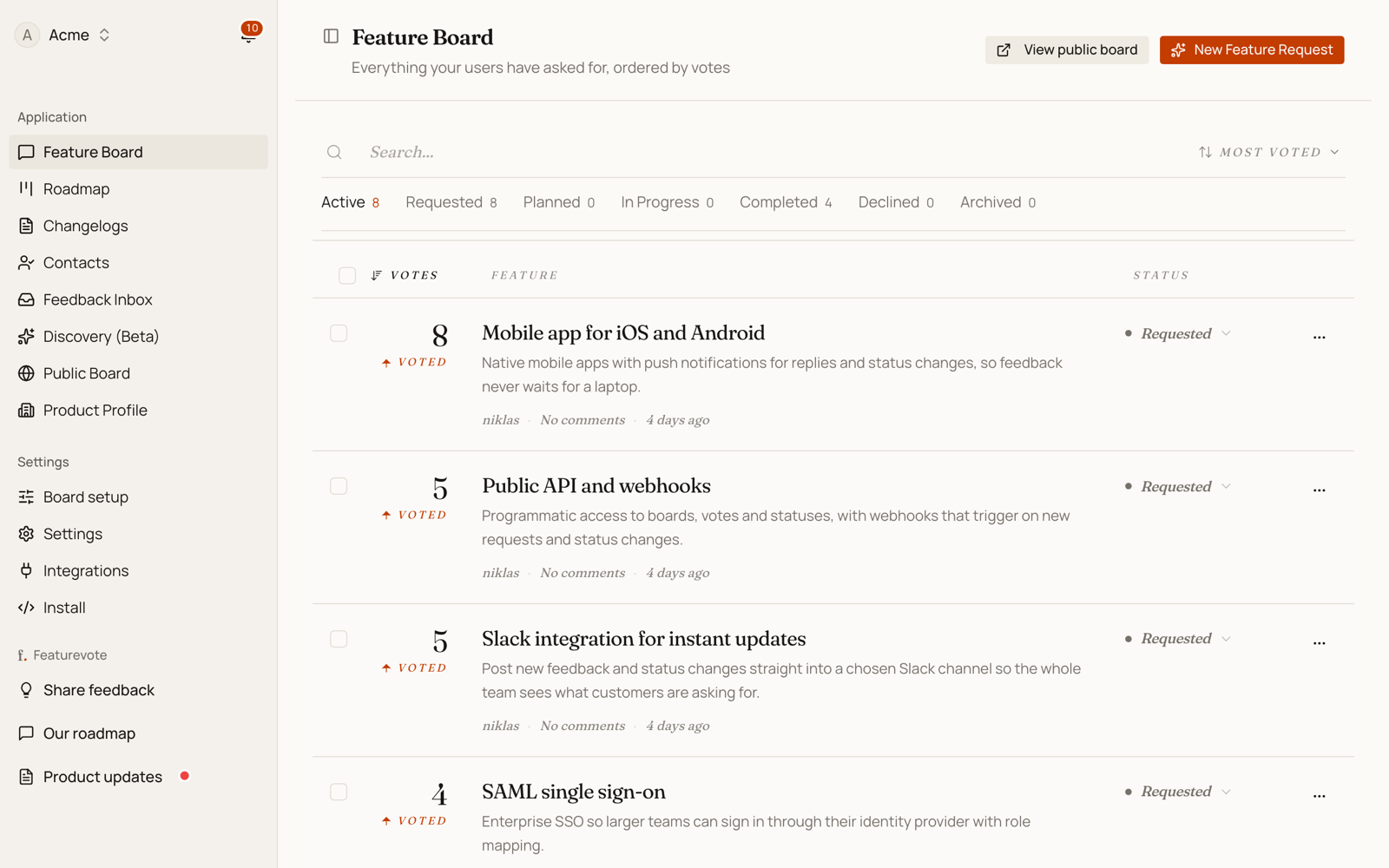Toggle the sidebar panel icon beside Feature Board title

(331, 36)
